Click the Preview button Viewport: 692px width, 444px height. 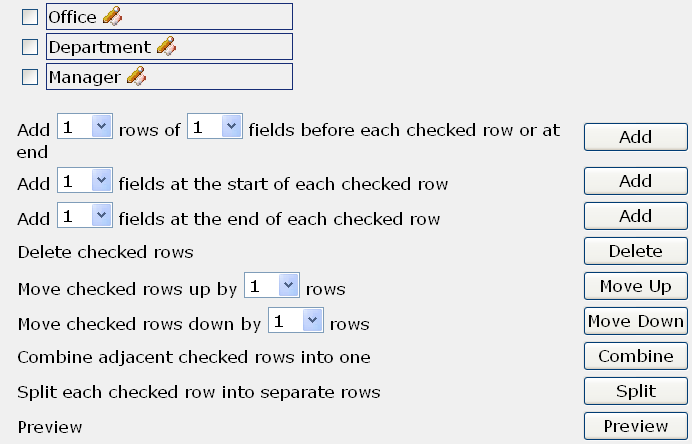pos(635,426)
